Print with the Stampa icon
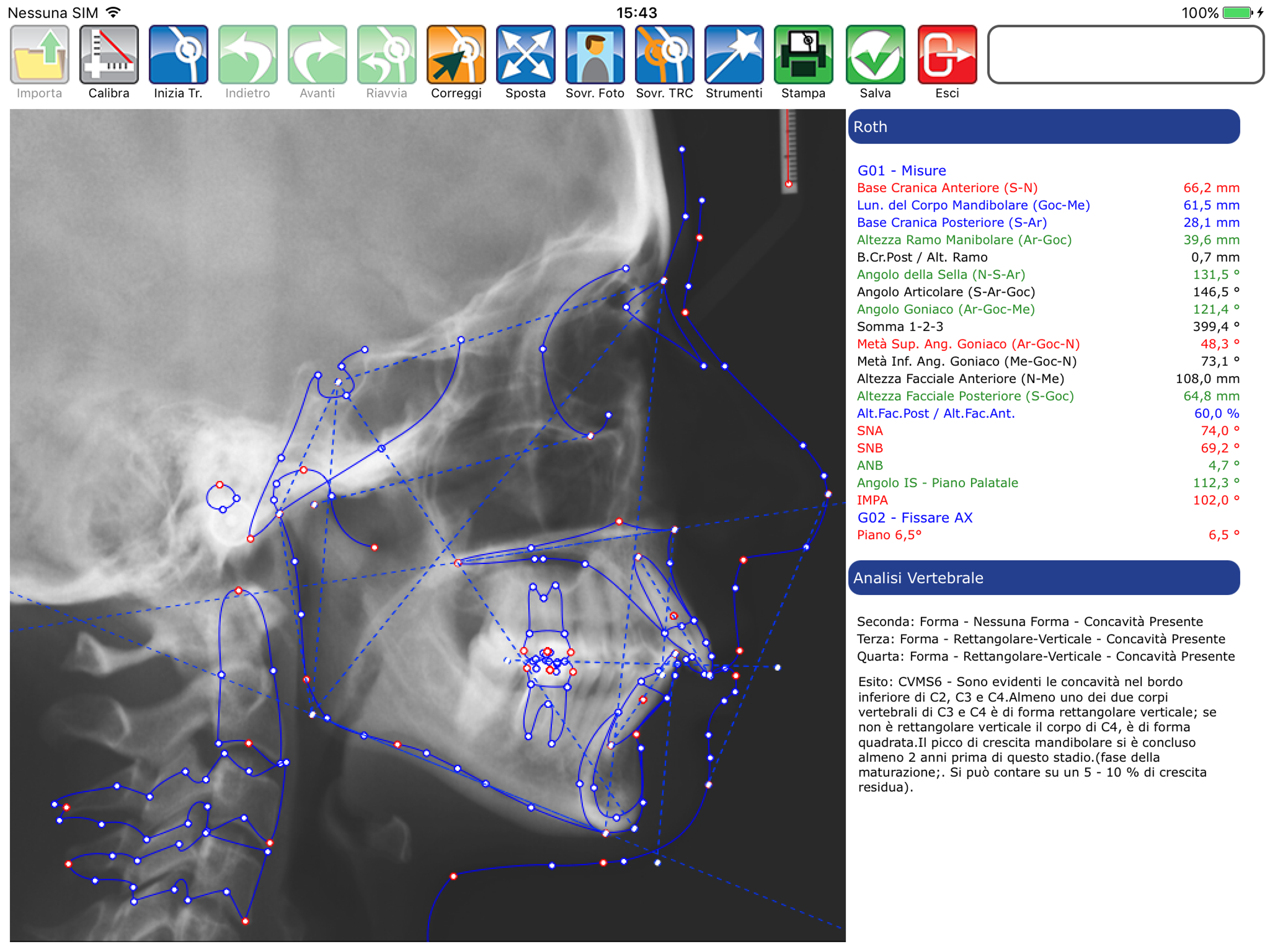Screen dimensions: 1270x952 pyautogui.click(x=803, y=54)
